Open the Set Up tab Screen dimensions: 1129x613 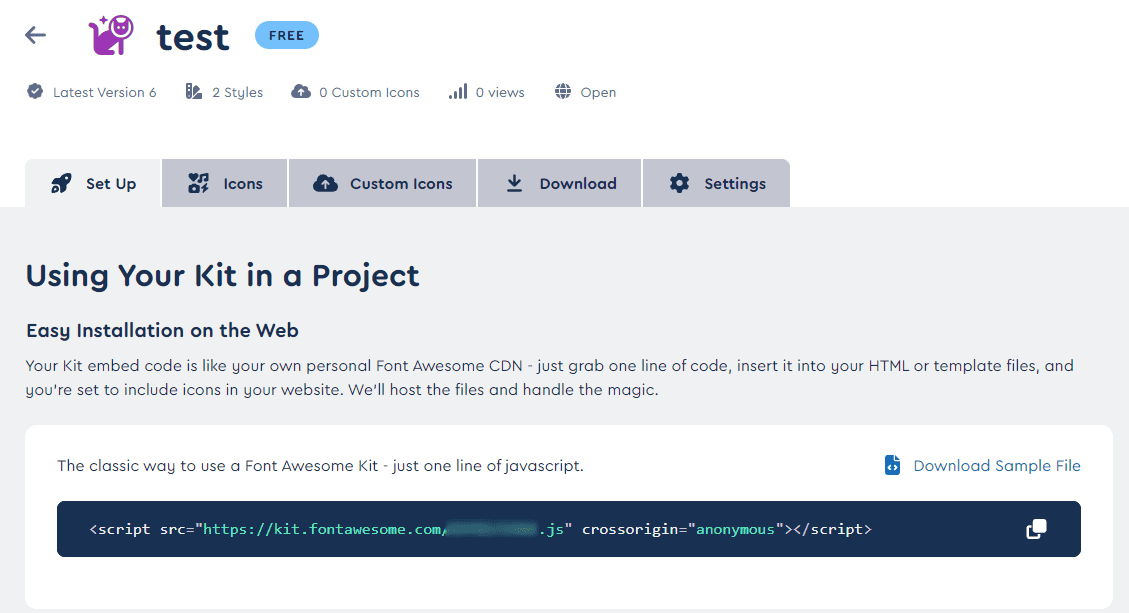[x=93, y=184]
